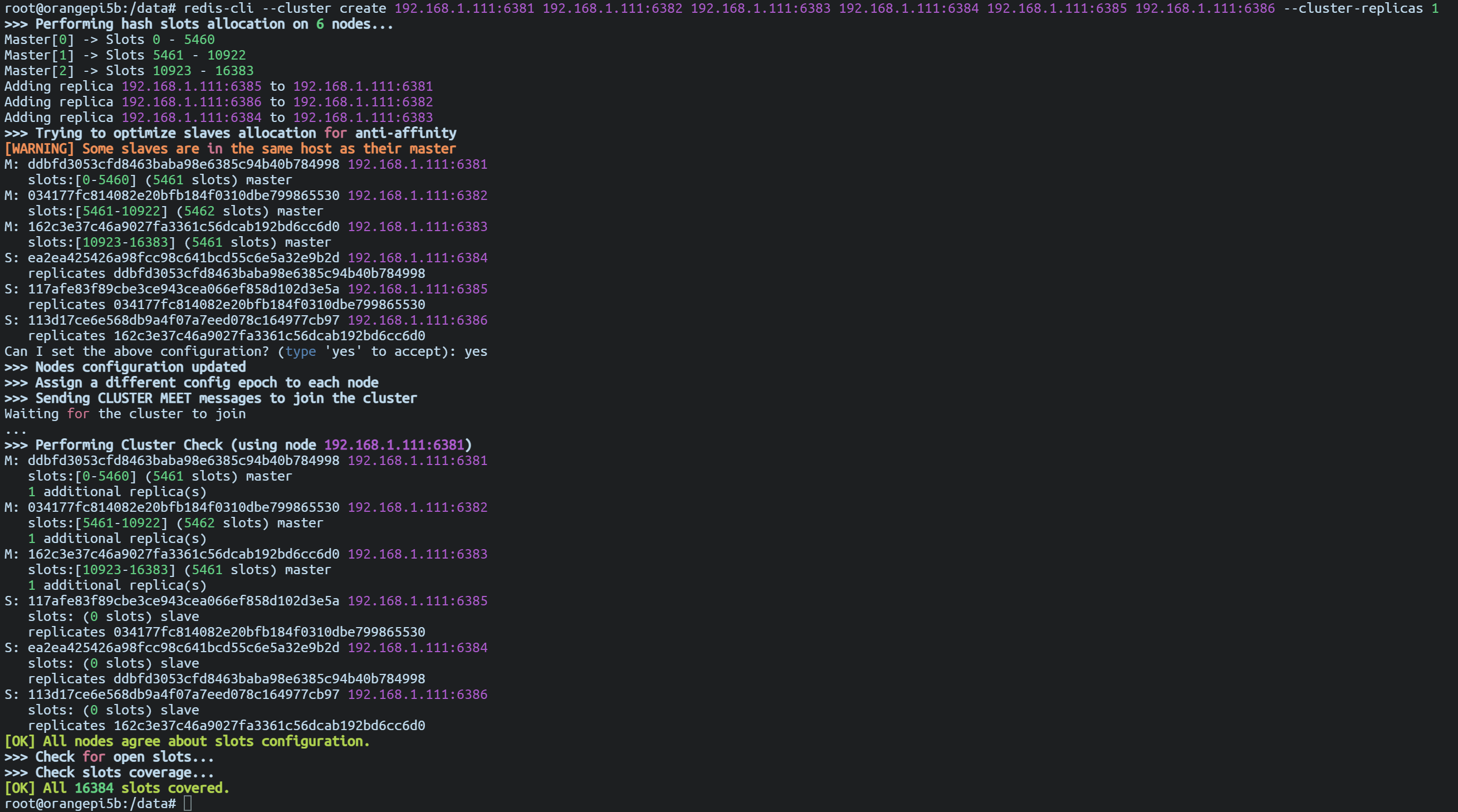
Task: Click 'Waiting for the cluster to join' line
Action: (x=125, y=414)
